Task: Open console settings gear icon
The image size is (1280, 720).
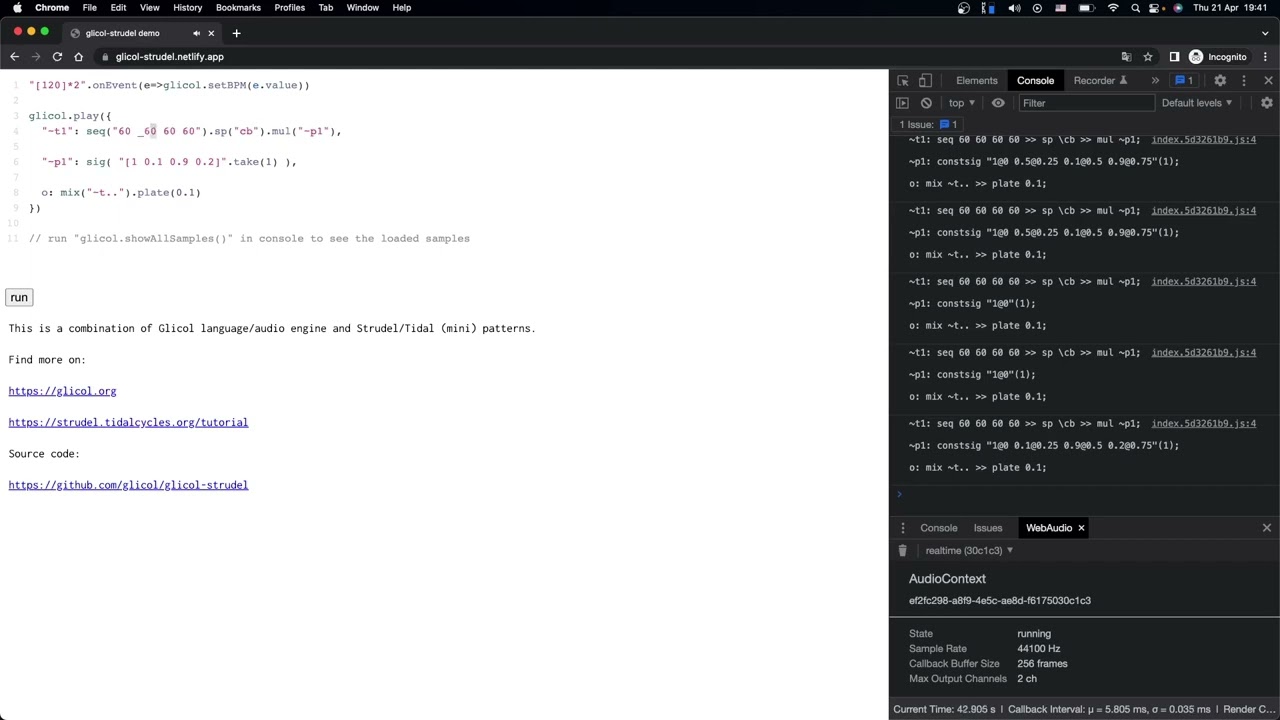Action: [x=1266, y=103]
